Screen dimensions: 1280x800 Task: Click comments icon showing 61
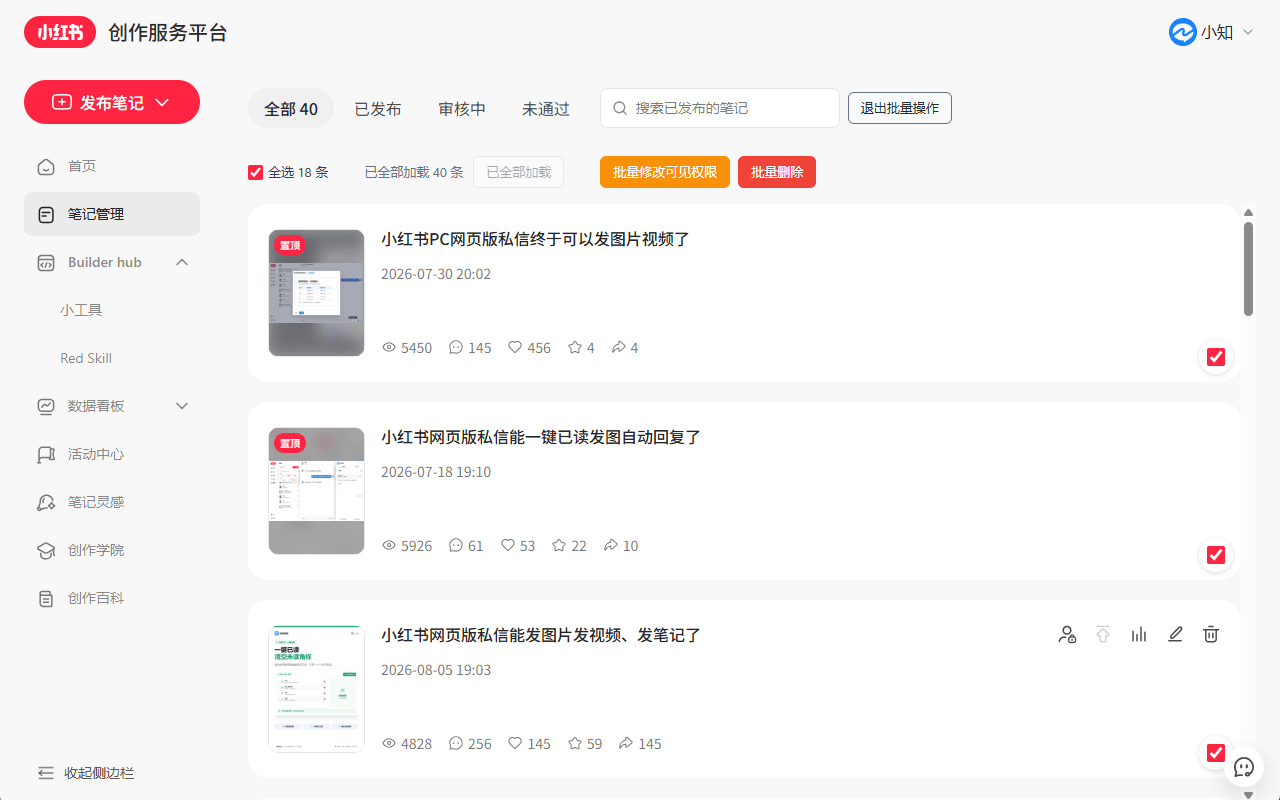point(456,546)
